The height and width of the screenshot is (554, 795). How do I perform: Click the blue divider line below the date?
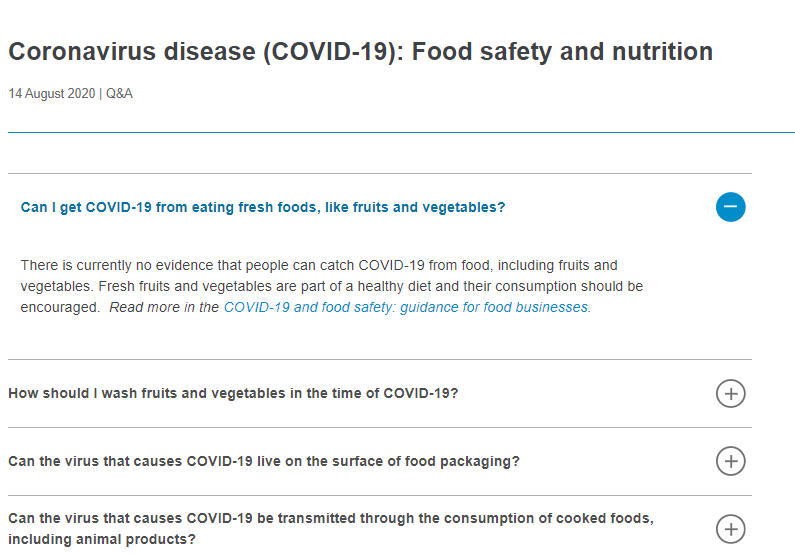click(400, 132)
